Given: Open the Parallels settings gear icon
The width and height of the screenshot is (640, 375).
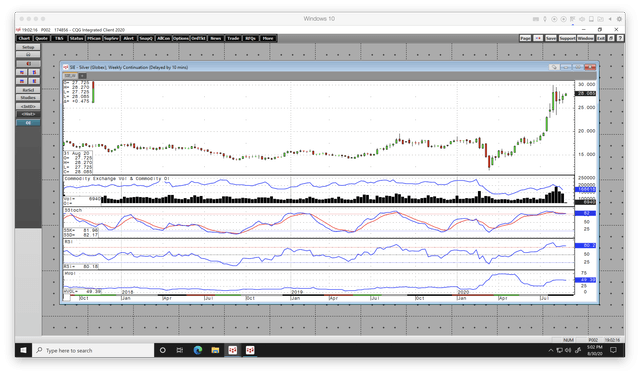Looking at the screenshot, I should click(619, 19).
